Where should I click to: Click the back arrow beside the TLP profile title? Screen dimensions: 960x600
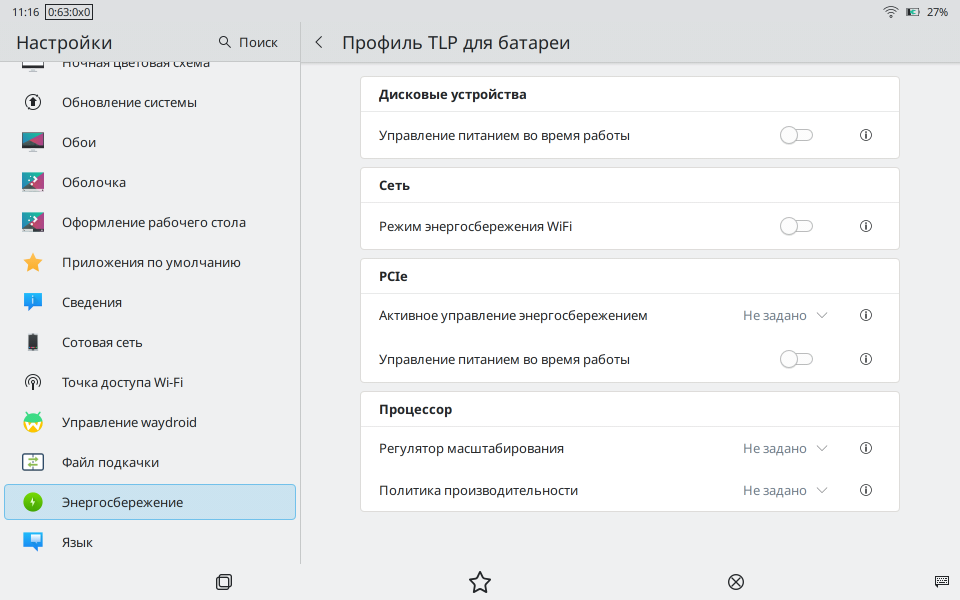click(319, 43)
